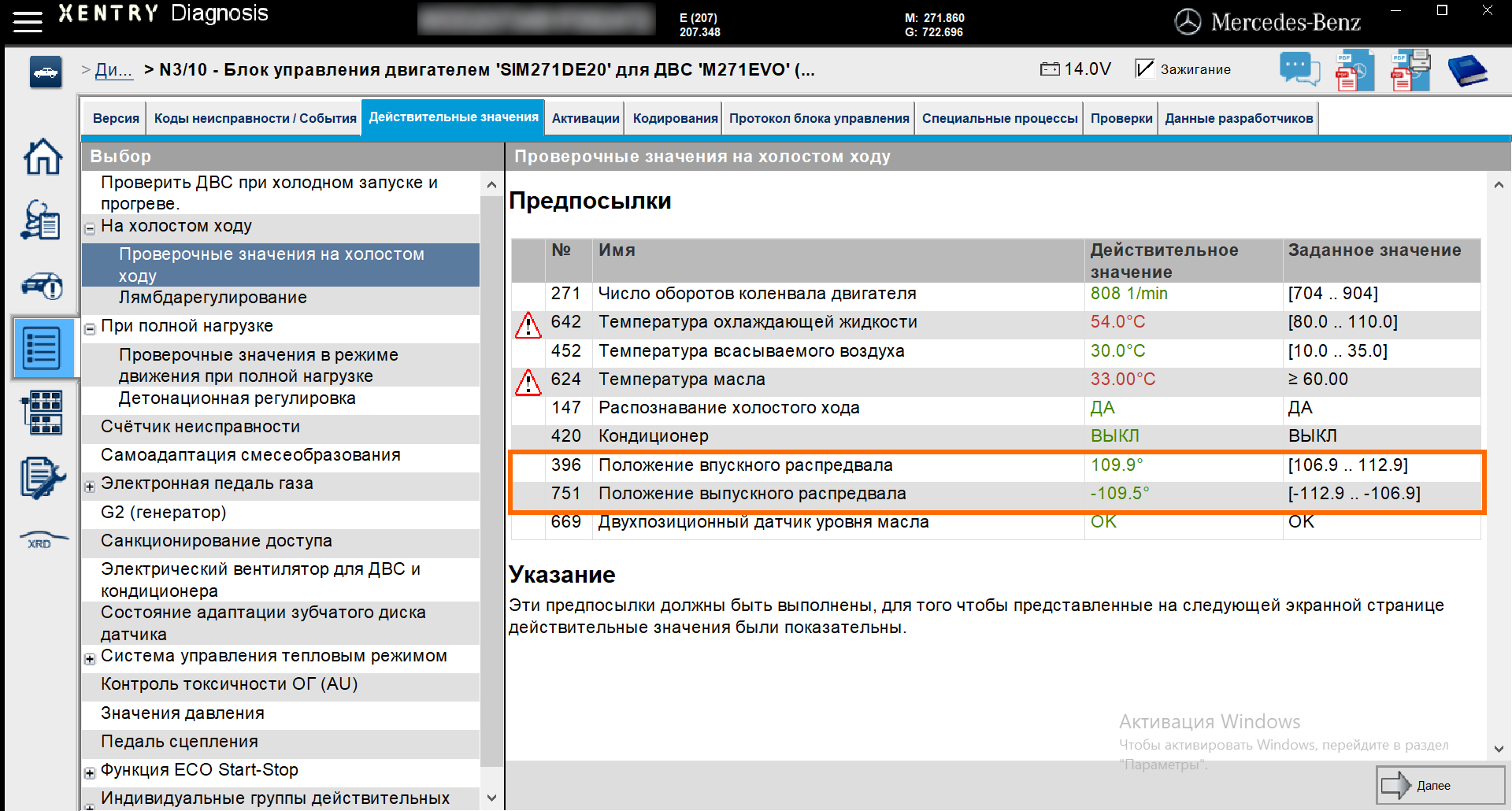The height and width of the screenshot is (811, 1512).
Task: Open the Специальные процессы tab
Action: (x=999, y=118)
